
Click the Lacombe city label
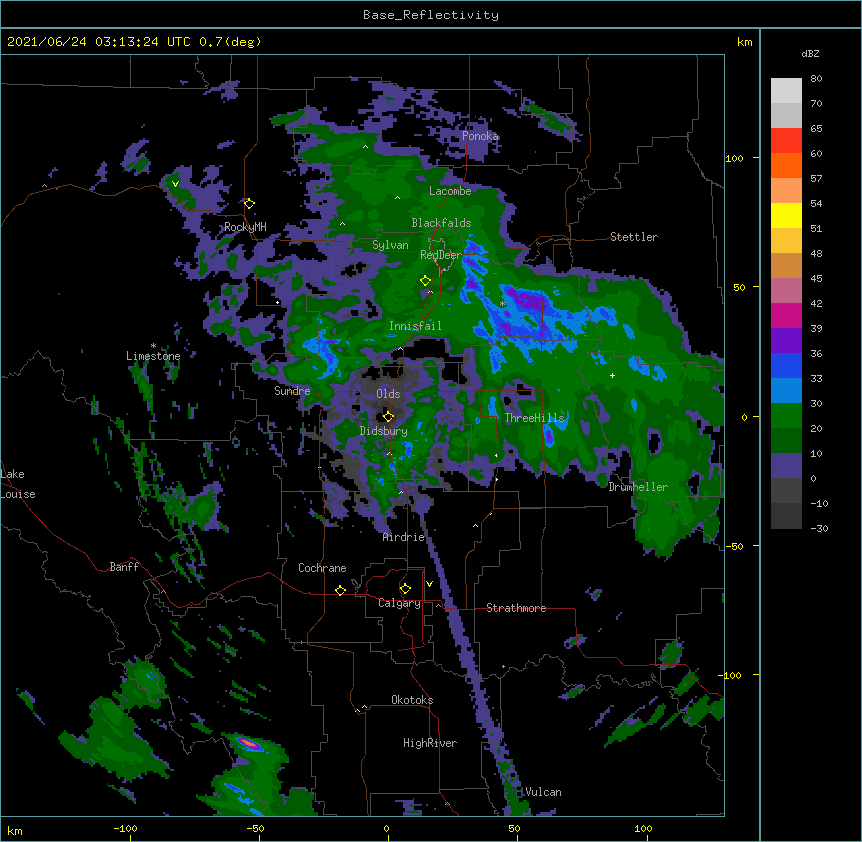pos(450,191)
